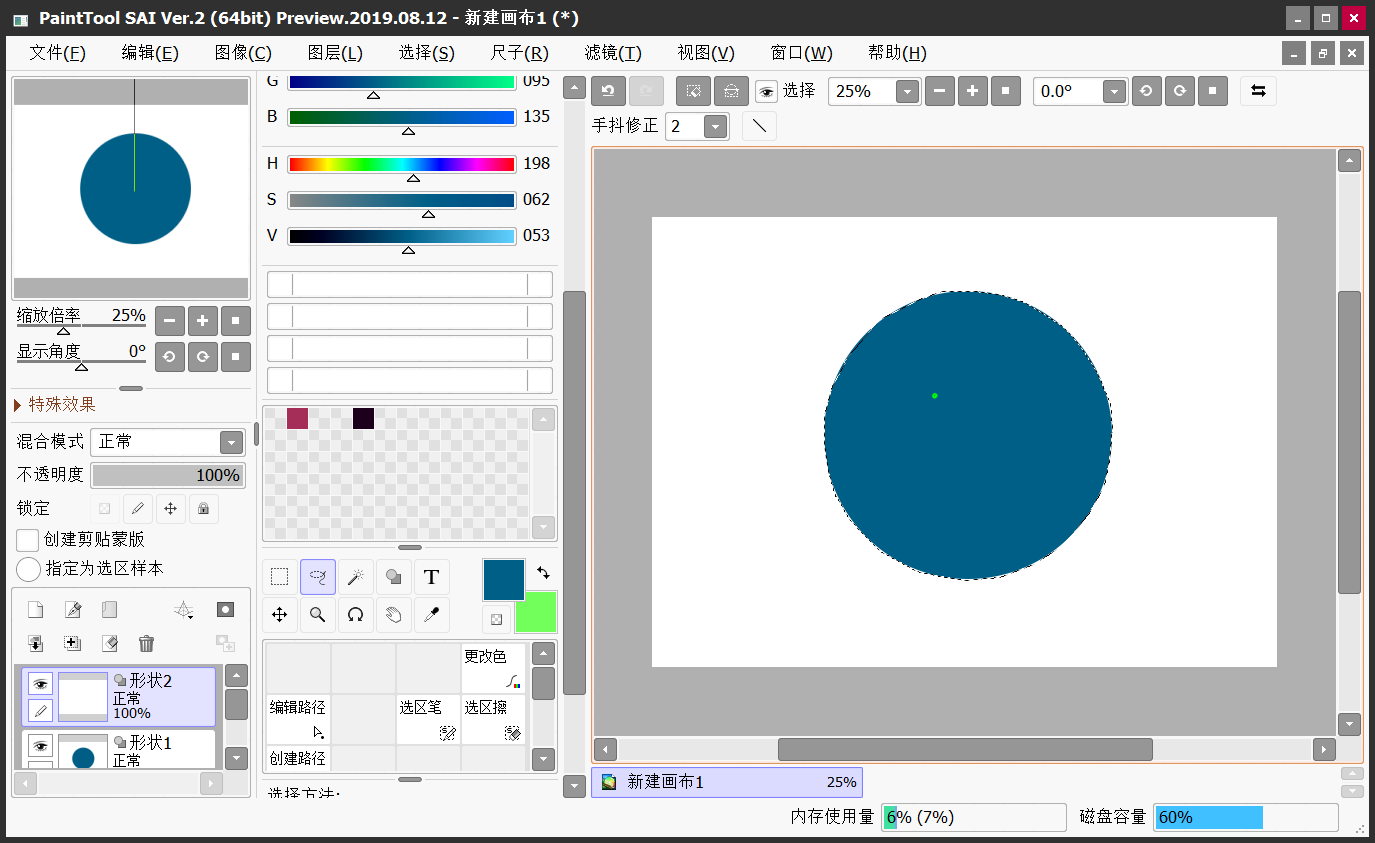Enable 创建剪贴蒙版 checkbox
The width and height of the screenshot is (1375, 843).
click(28, 540)
